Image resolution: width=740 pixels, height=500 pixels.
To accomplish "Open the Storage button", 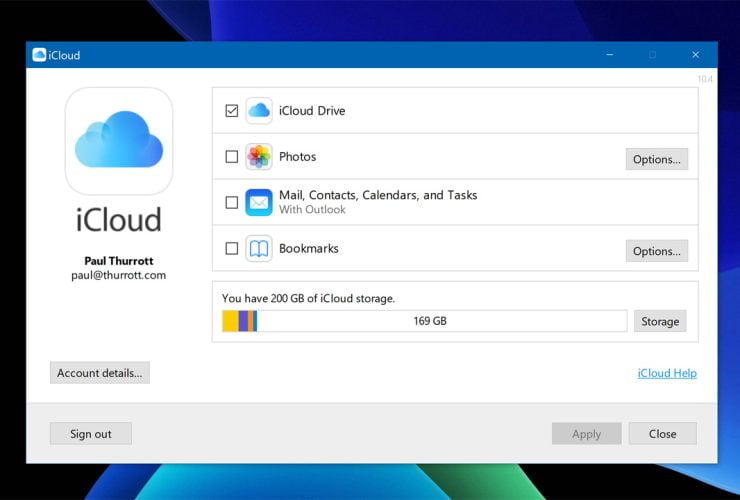I will (x=660, y=321).
